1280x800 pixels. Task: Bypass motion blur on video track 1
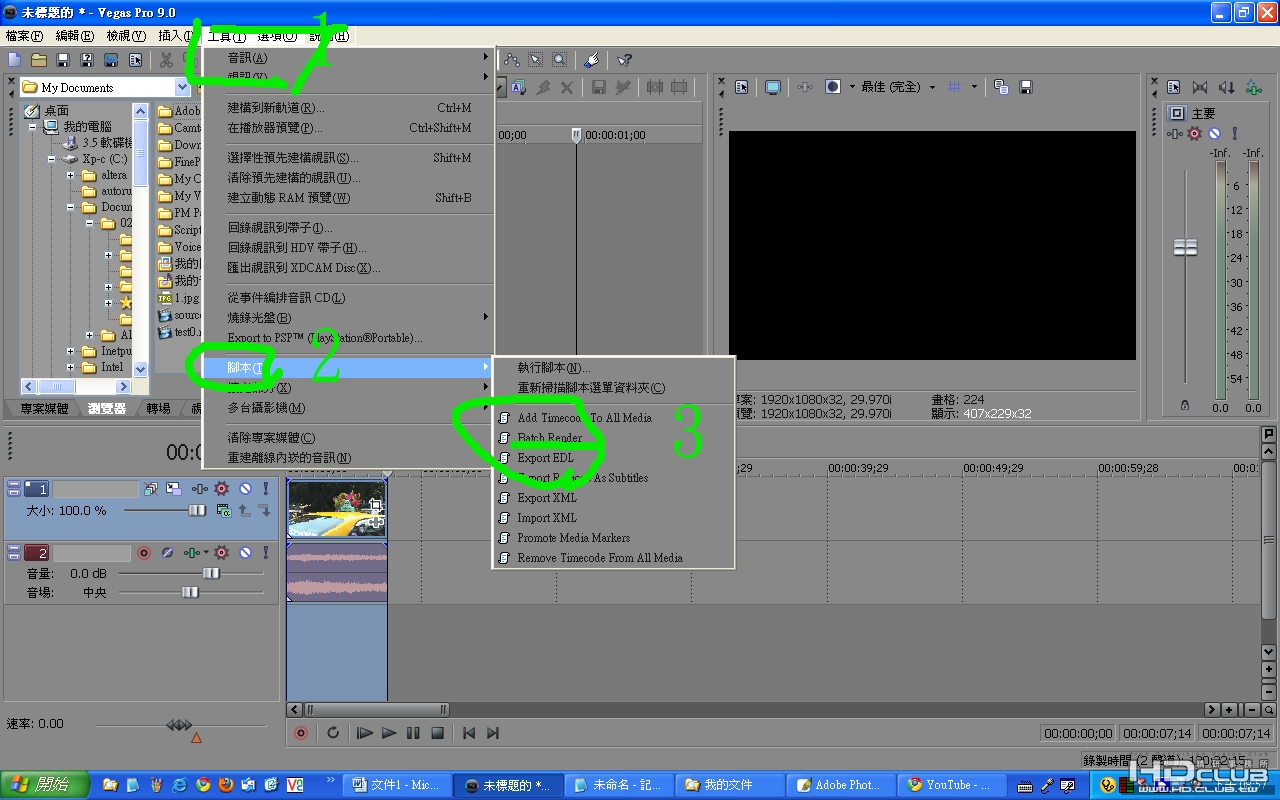coord(151,489)
